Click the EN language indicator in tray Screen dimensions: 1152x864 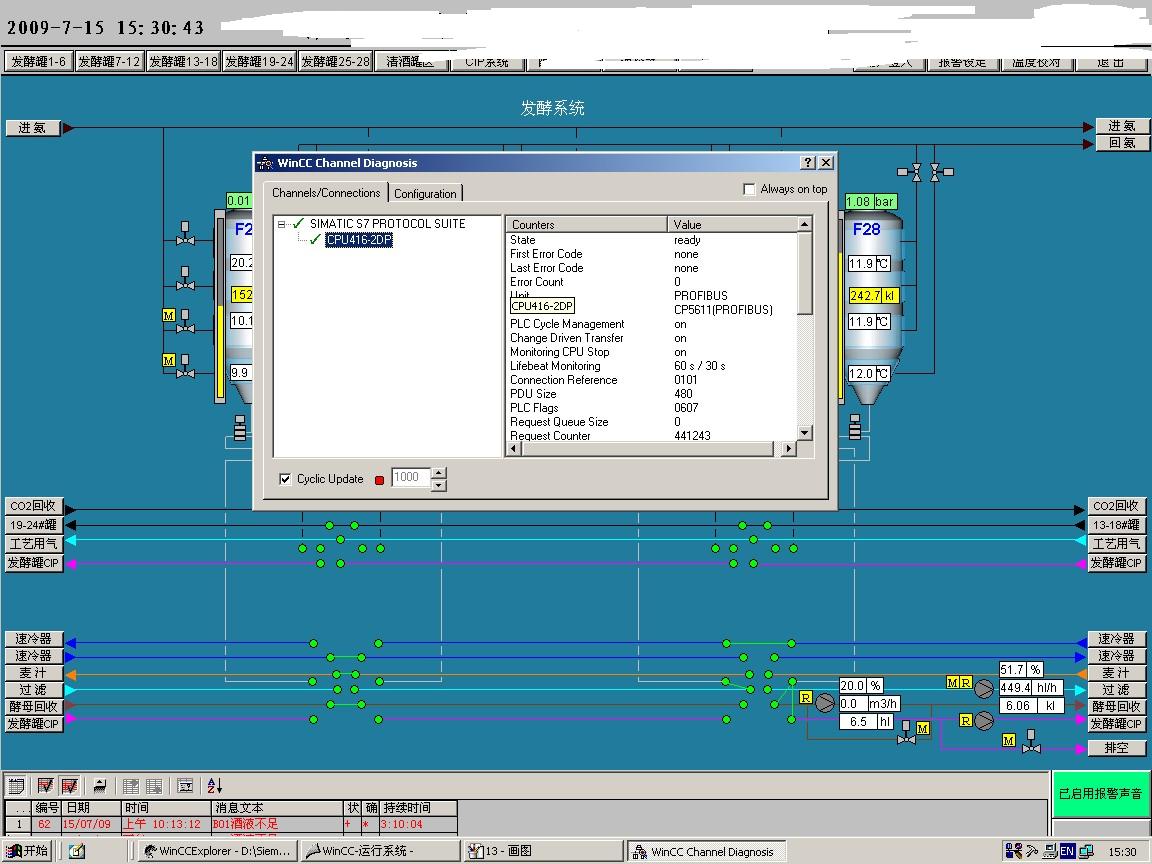point(1067,852)
